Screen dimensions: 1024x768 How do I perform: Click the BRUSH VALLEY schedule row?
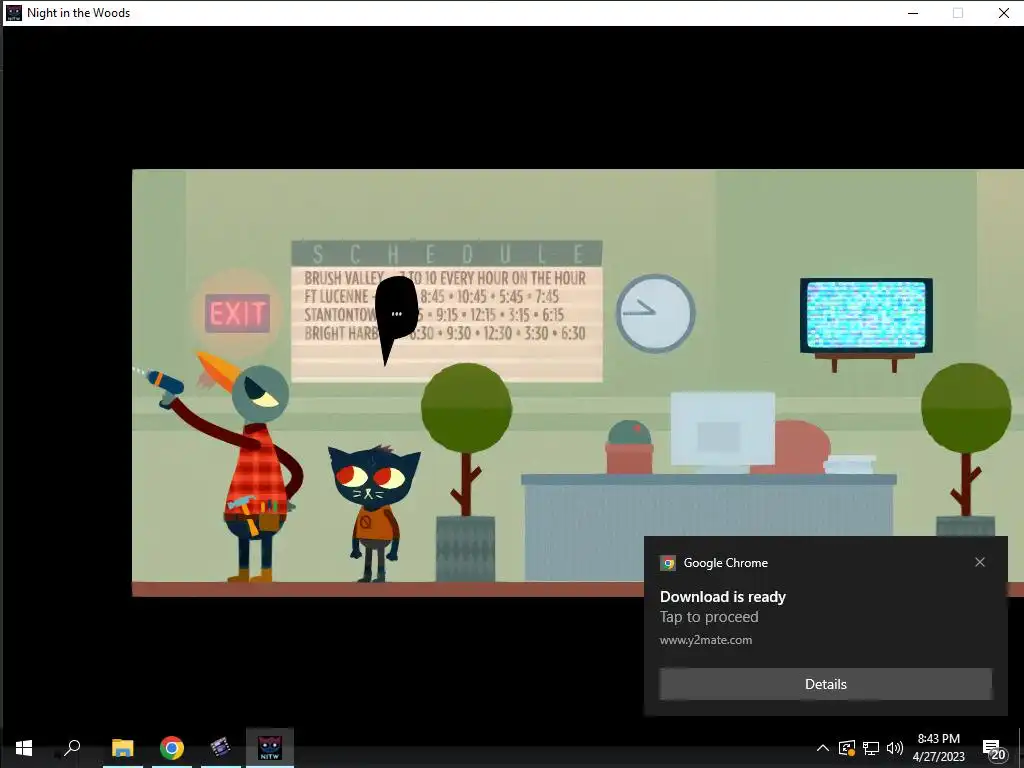click(445, 278)
